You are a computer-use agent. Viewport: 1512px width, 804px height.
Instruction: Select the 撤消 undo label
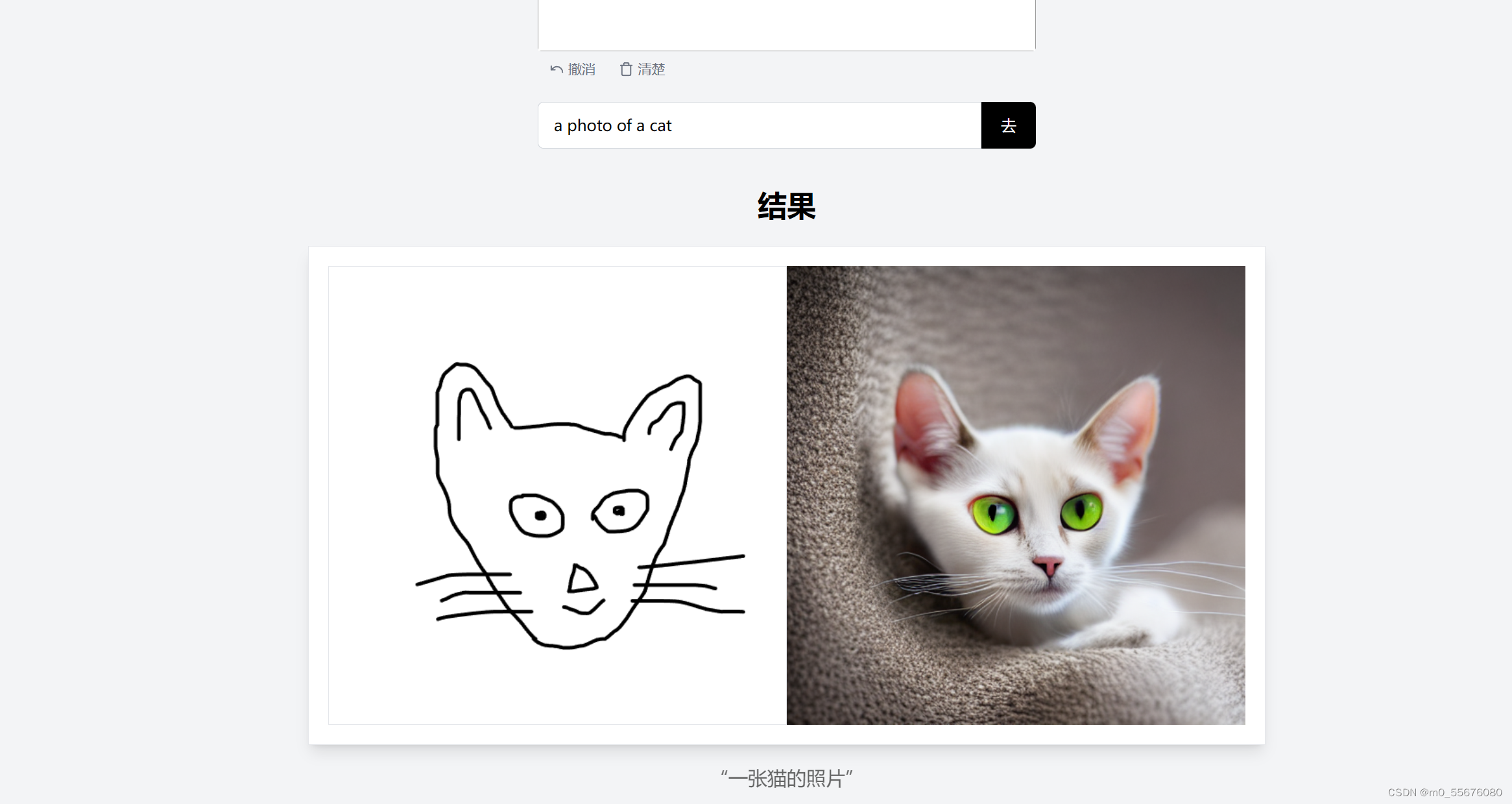click(x=581, y=69)
